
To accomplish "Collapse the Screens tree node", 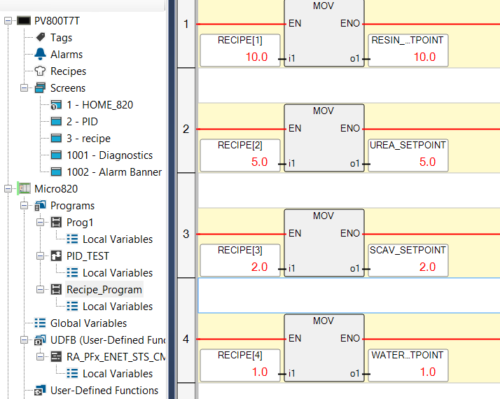I will click(24, 88).
